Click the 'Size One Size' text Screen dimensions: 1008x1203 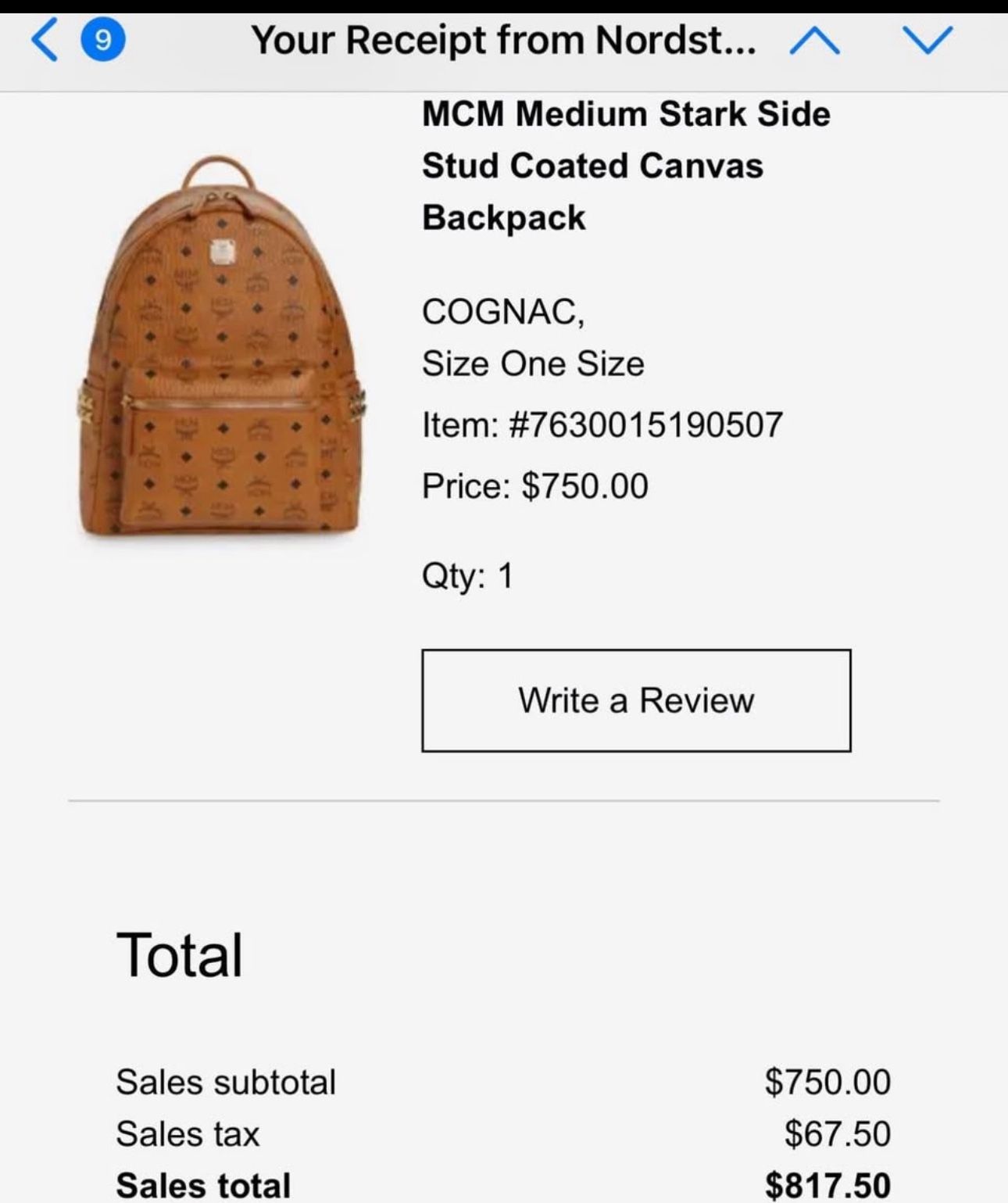click(x=533, y=364)
